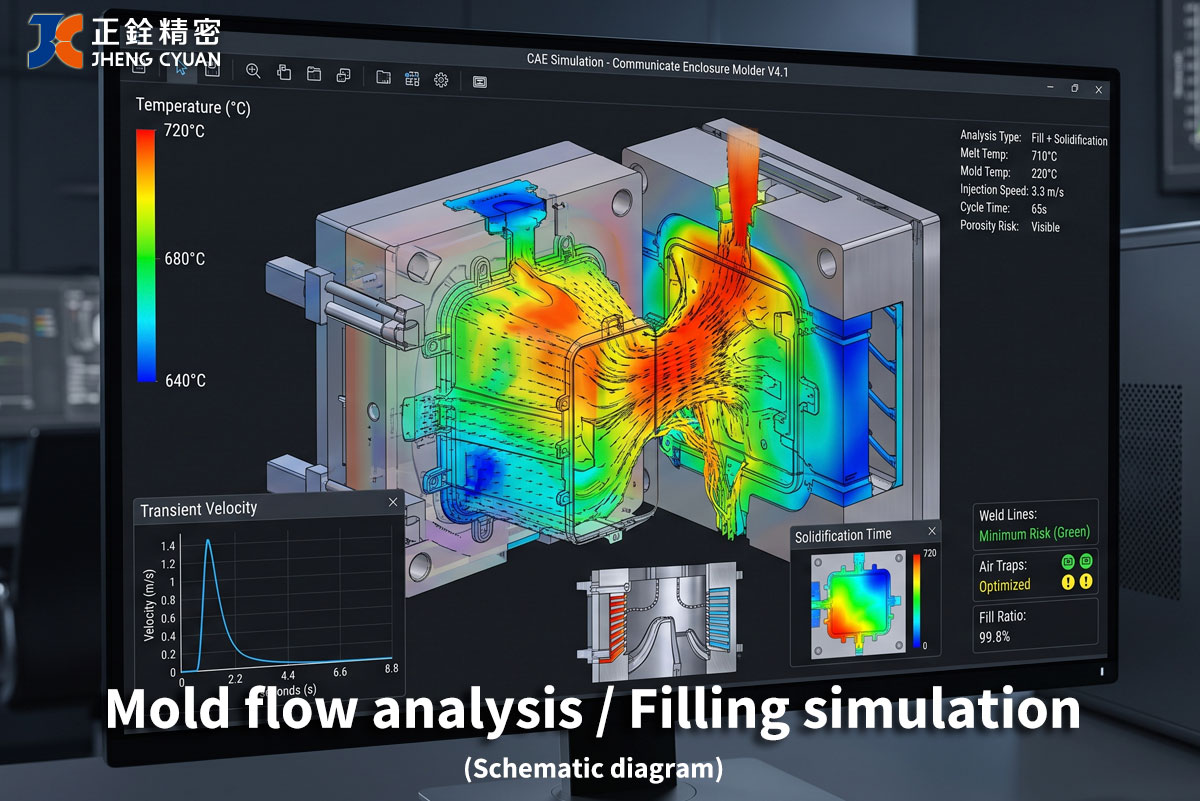This screenshot has height=801, width=1200.
Task: Close the Transient Velocity panel
Action: point(392,502)
